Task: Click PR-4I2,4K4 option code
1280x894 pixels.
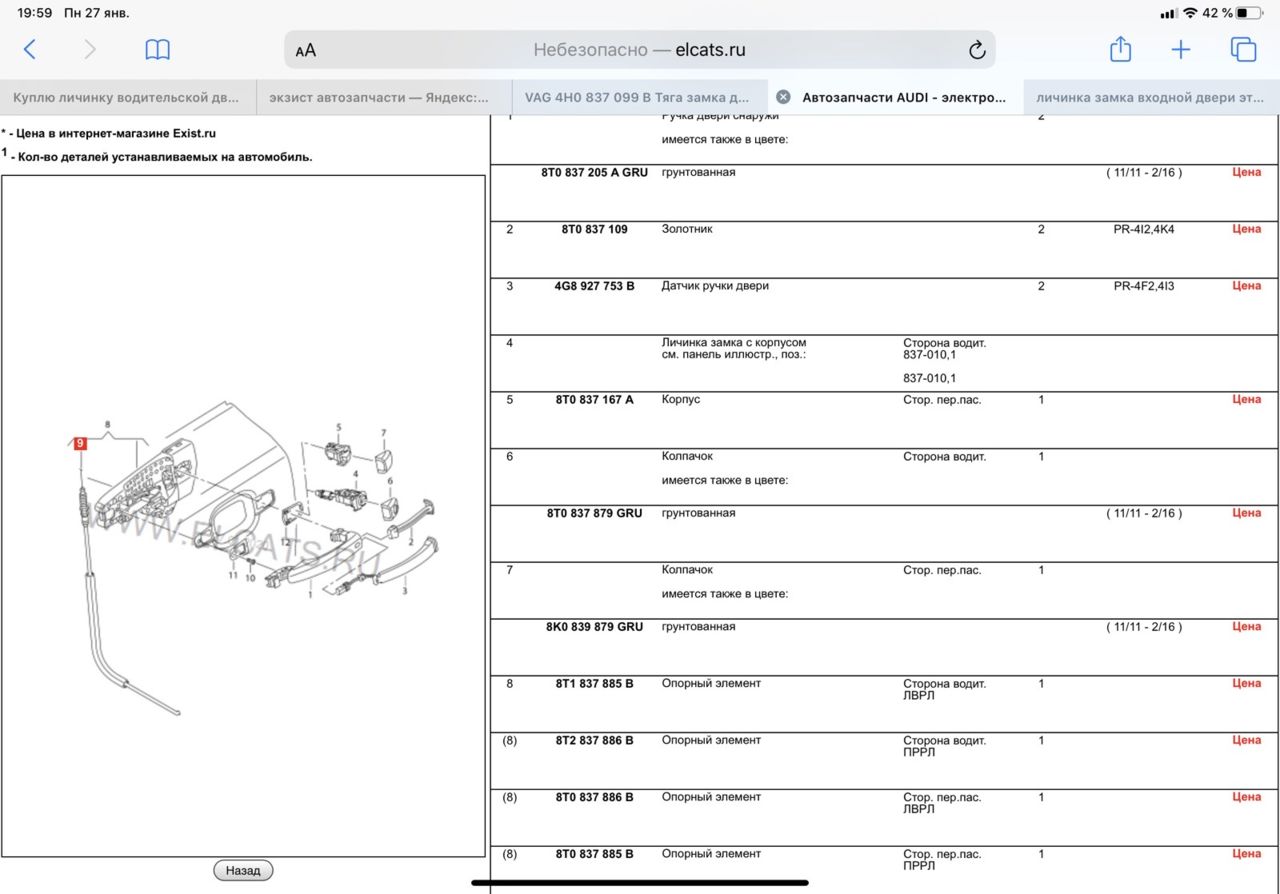Action: [x=1144, y=229]
